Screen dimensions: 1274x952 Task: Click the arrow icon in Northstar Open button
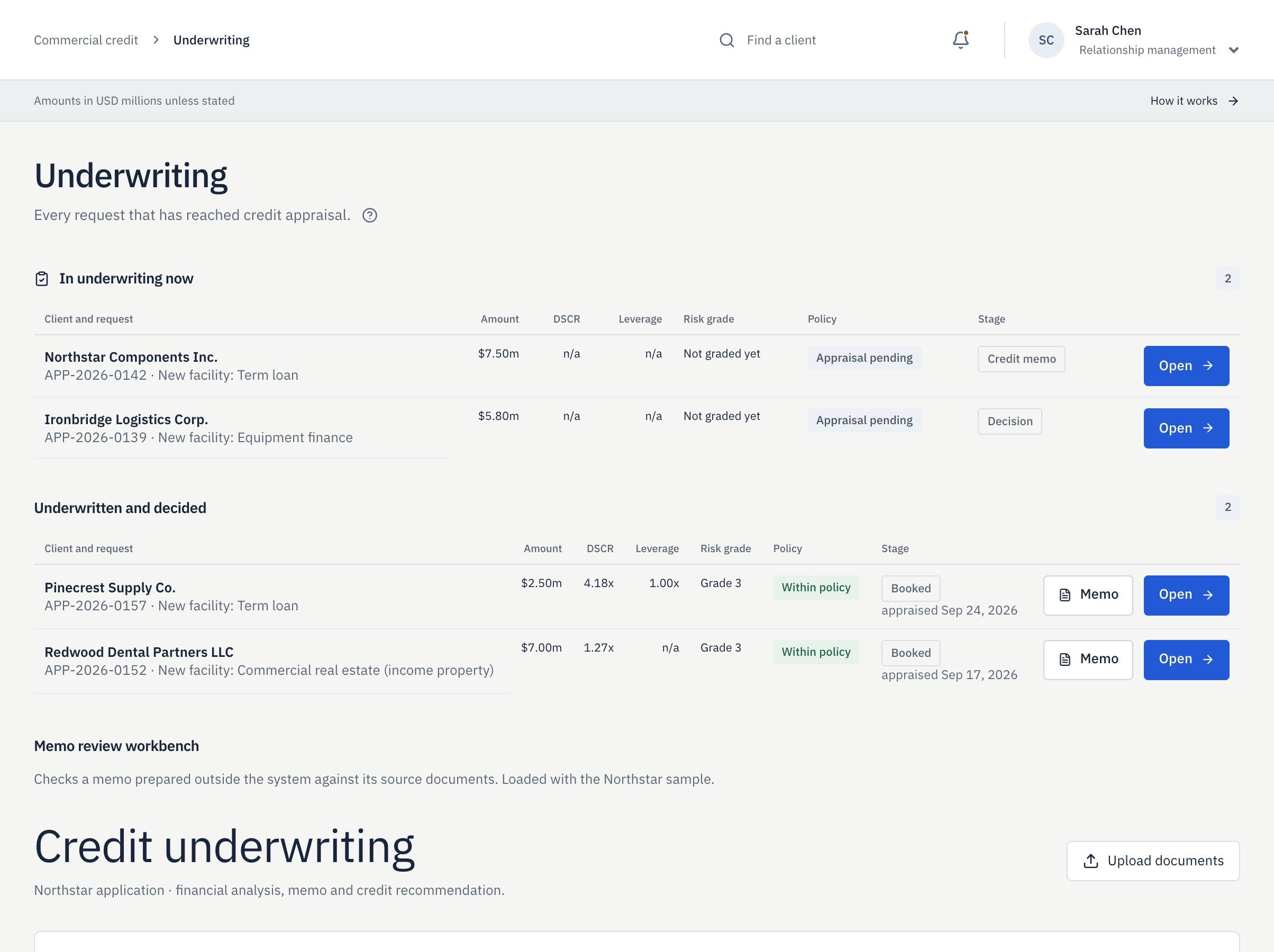pyautogui.click(x=1208, y=365)
